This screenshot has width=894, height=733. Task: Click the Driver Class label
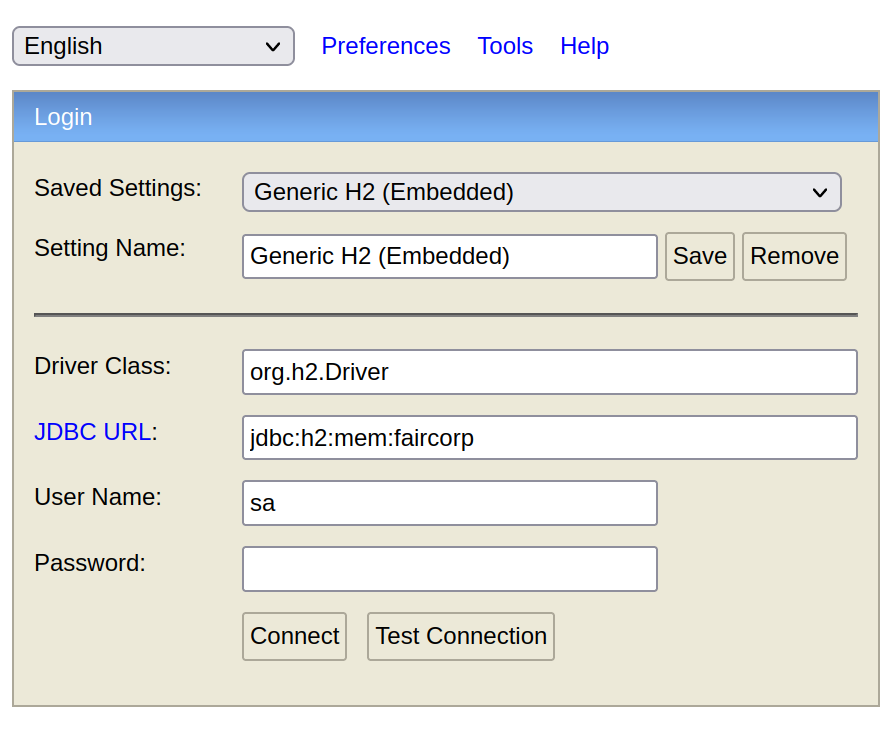point(103,366)
